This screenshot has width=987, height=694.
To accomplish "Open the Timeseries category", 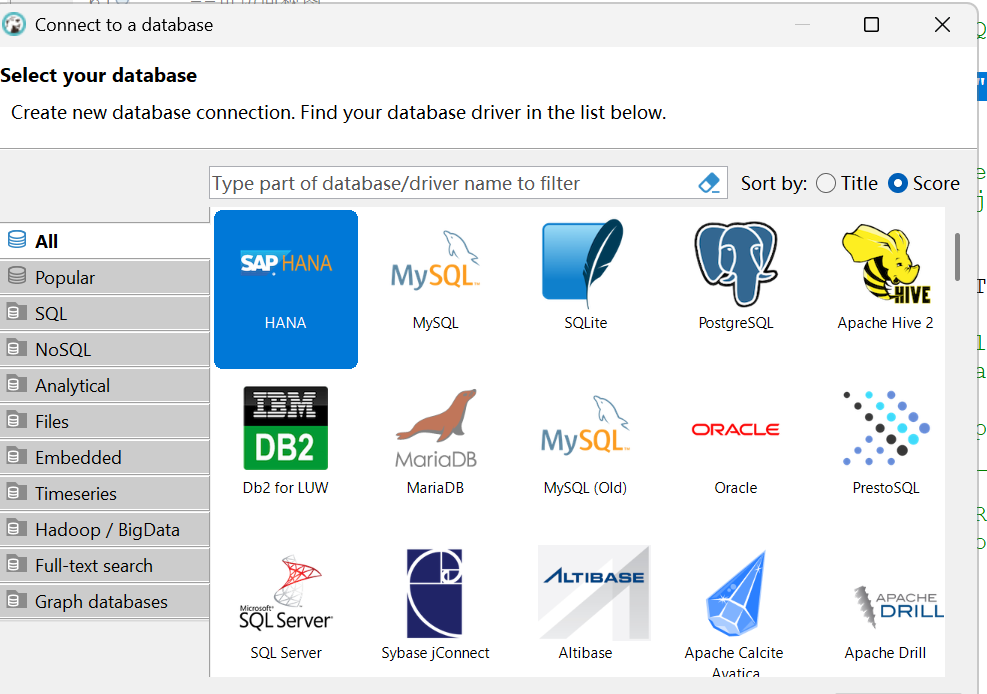I will (104, 493).
